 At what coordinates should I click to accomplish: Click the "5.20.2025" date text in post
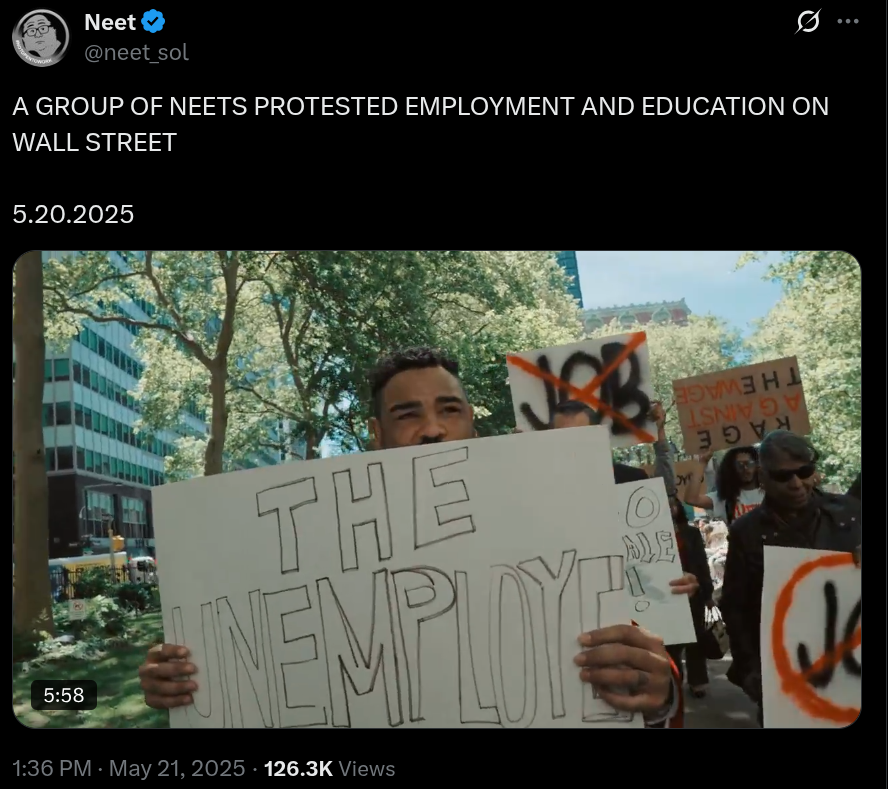[73, 214]
